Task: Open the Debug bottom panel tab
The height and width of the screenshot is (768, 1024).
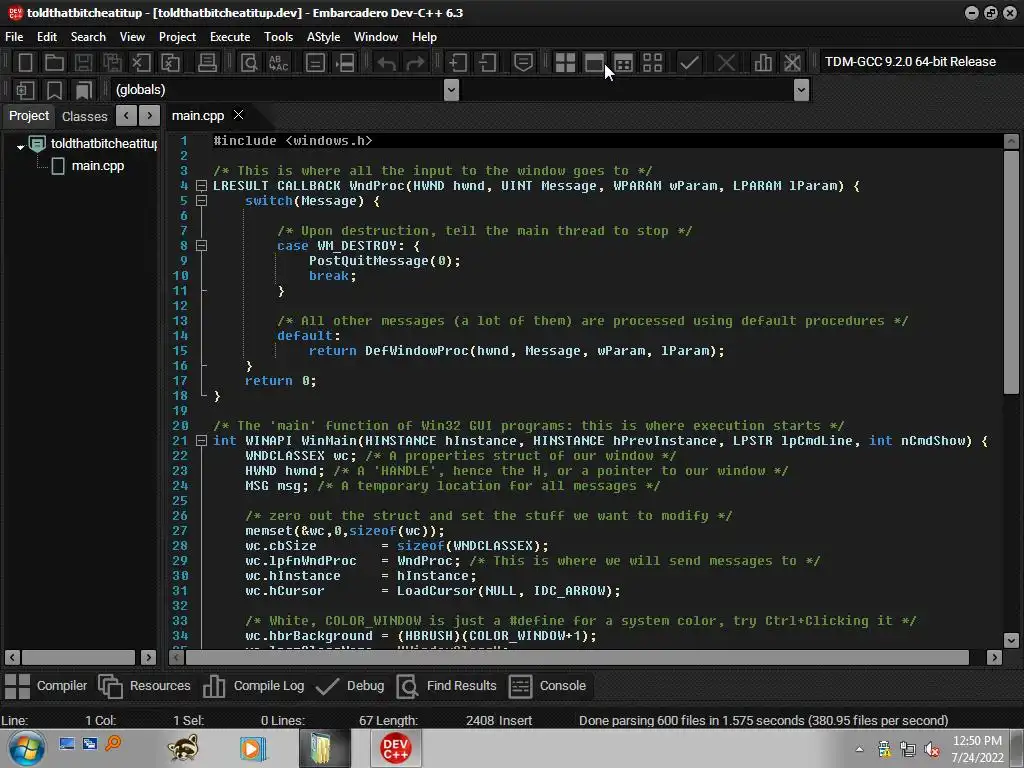Action: (x=349, y=686)
